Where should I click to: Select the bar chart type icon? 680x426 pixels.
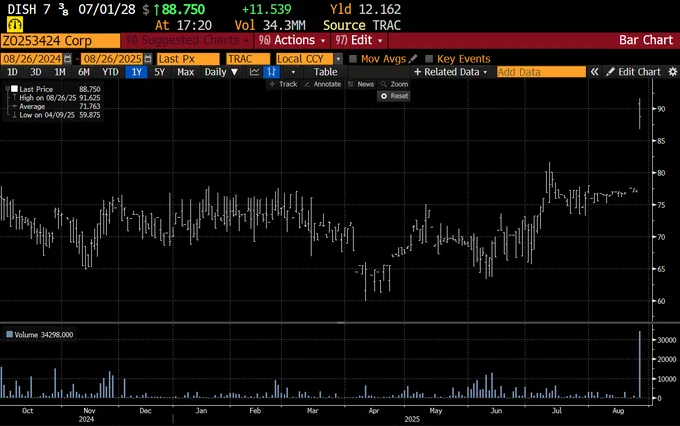271,72
